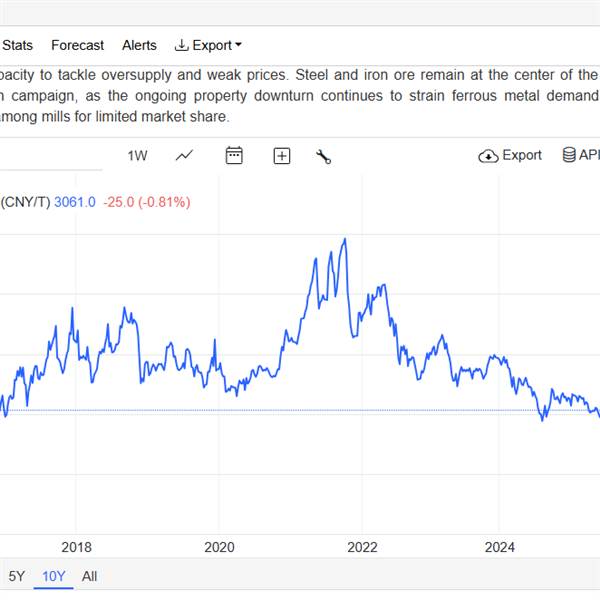
Task: Click the -25.0 (-0.81%) change text
Action: click(x=147, y=202)
